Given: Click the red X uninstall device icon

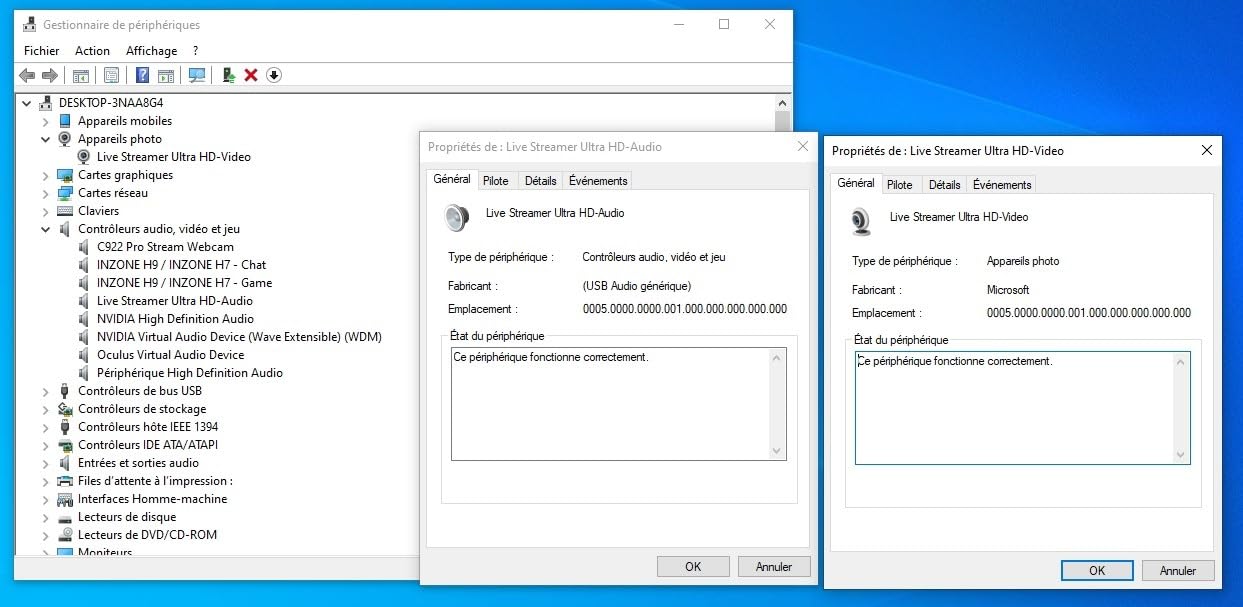Looking at the screenshot, I should [x=251, y=75].
